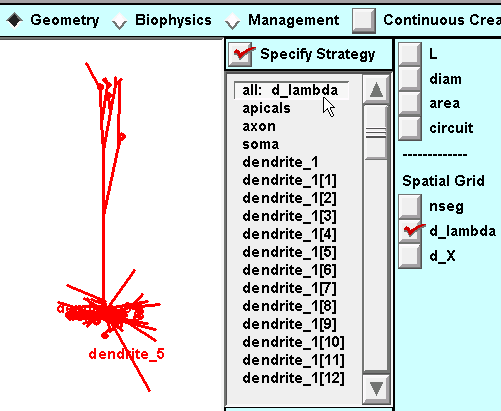Select the 'apicals' list entry
Viewport: 501px width, 411px height.
click(x=266, y=108)
